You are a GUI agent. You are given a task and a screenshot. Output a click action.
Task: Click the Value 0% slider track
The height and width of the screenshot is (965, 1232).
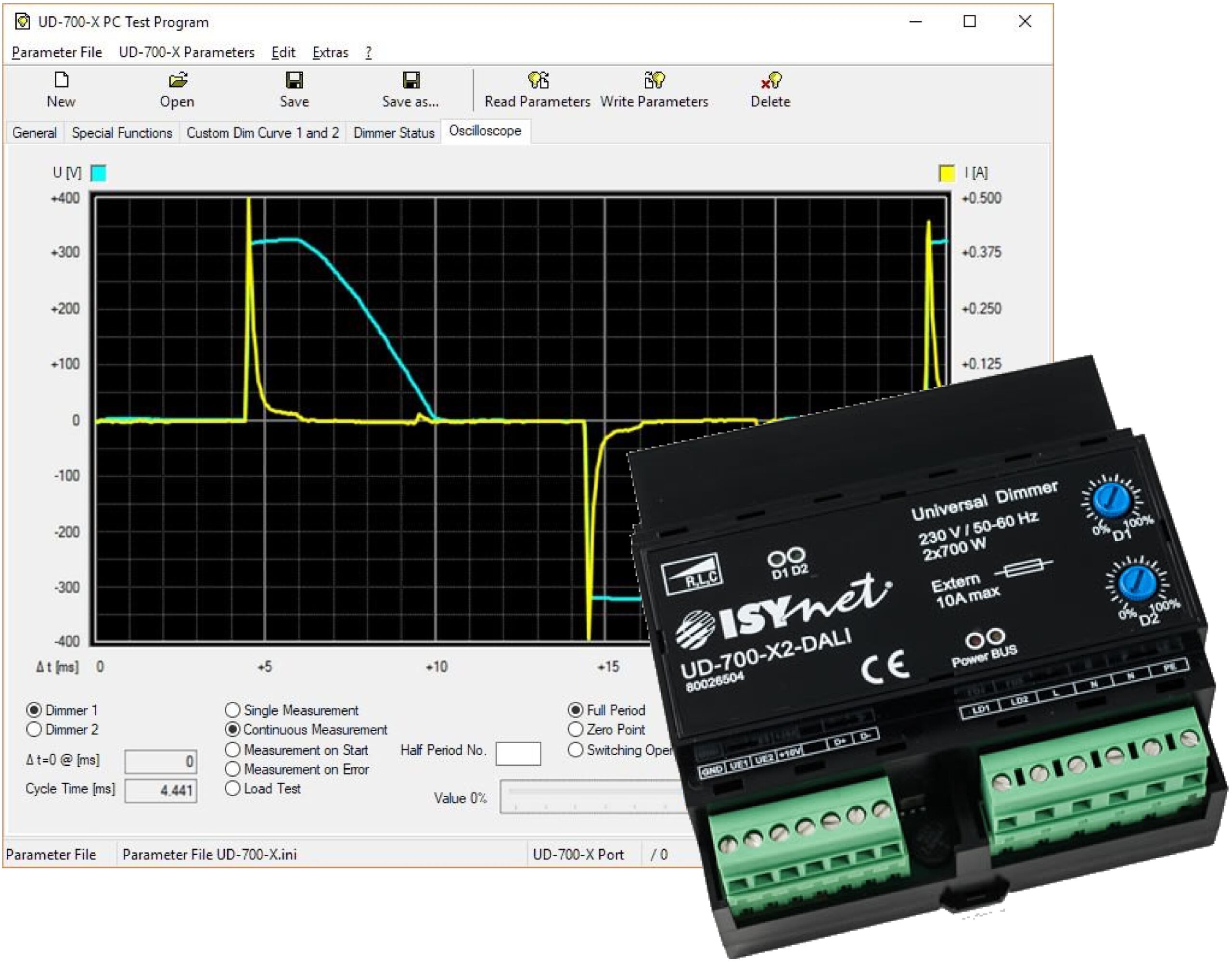(x=593, y=796)
